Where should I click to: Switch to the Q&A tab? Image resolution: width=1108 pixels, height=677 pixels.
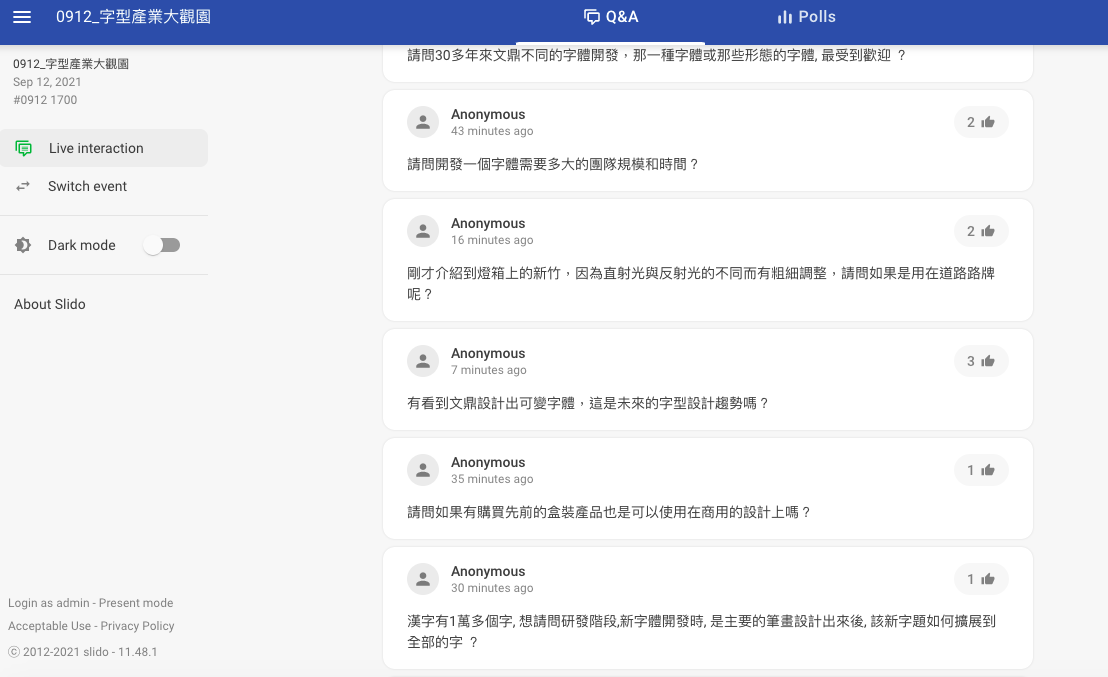click(610, 17)
